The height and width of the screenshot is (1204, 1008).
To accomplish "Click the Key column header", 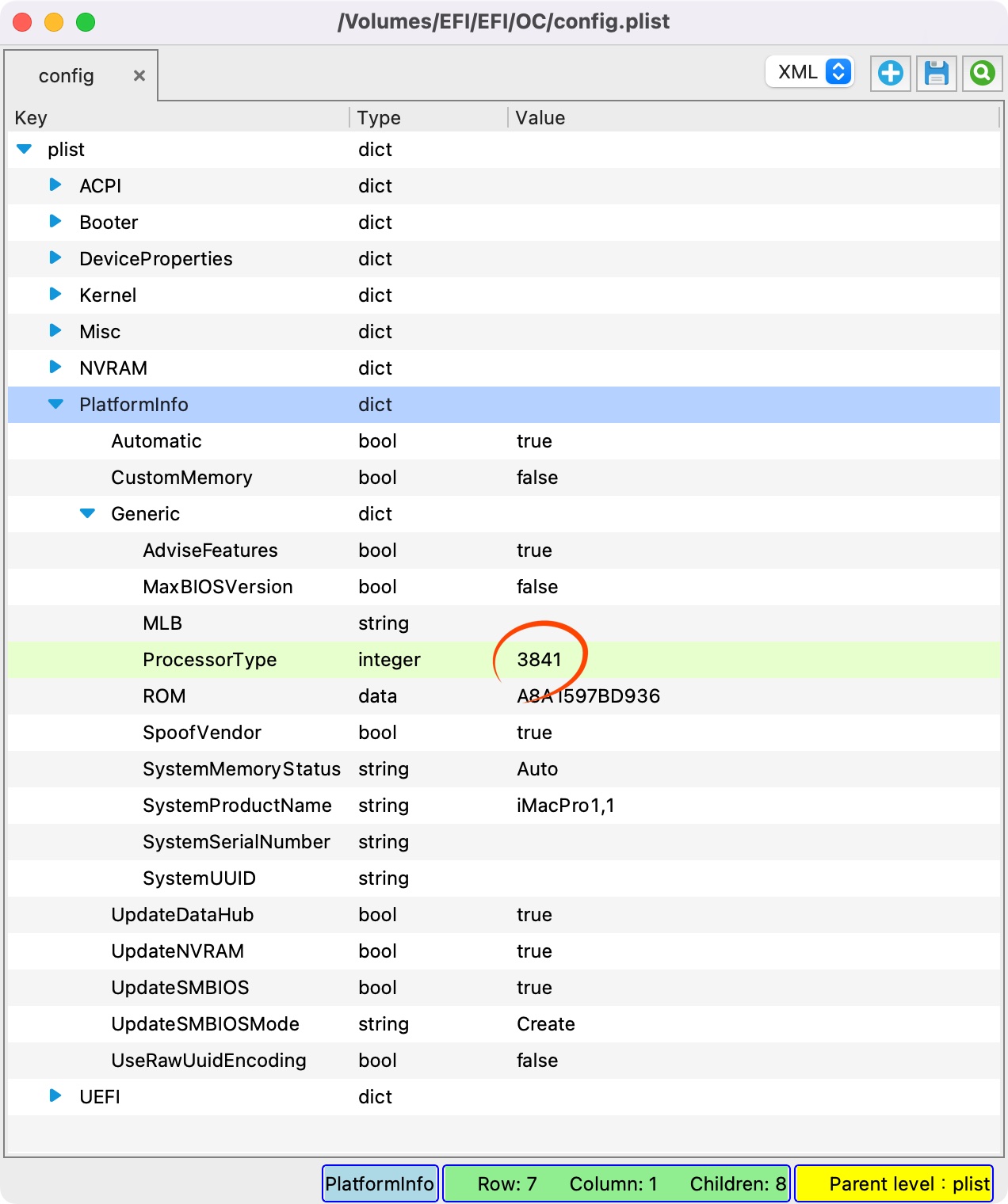I will (31, 118).
